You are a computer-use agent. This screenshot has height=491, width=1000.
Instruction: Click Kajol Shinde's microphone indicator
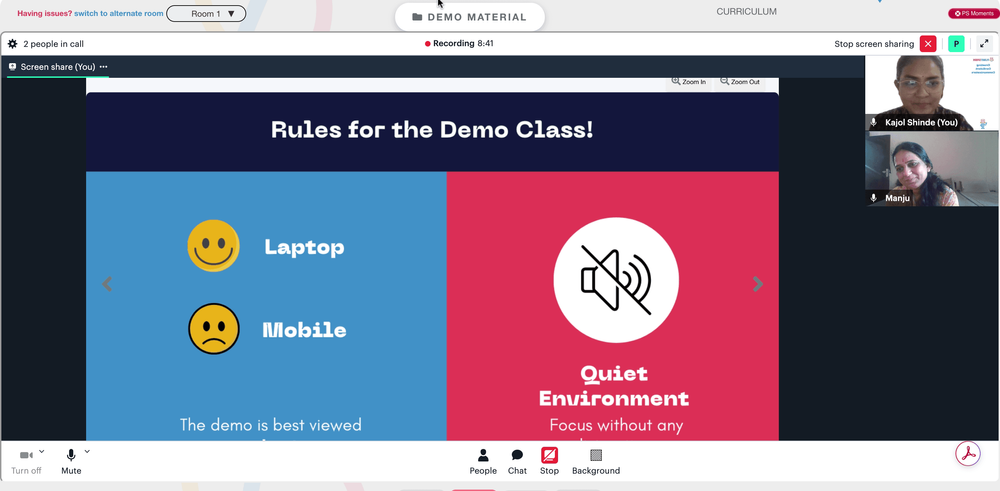pos(874,122)
